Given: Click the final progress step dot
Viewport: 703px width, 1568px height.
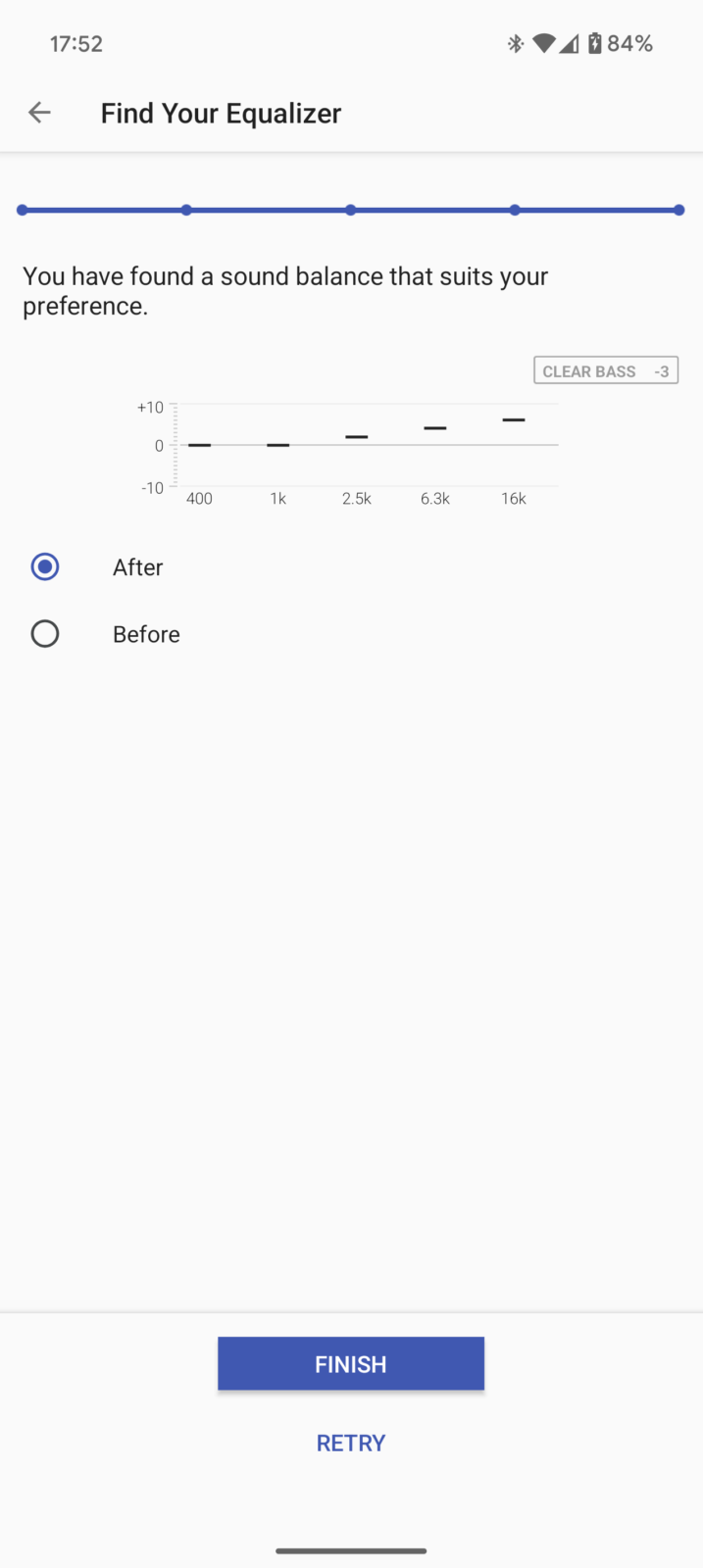Looking at the screenshot, I should point(678,210).
